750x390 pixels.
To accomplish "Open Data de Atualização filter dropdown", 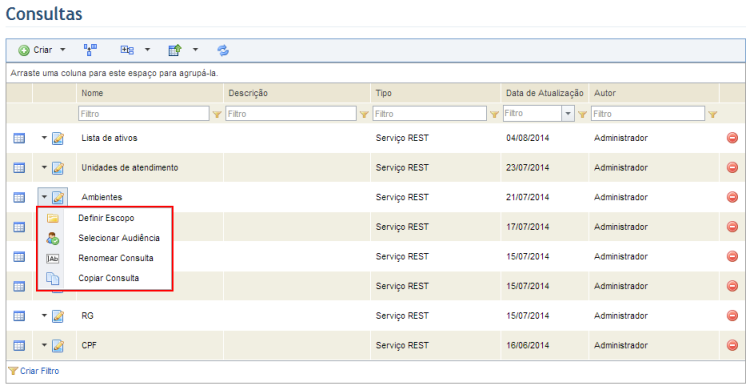I will pos(568,114).
